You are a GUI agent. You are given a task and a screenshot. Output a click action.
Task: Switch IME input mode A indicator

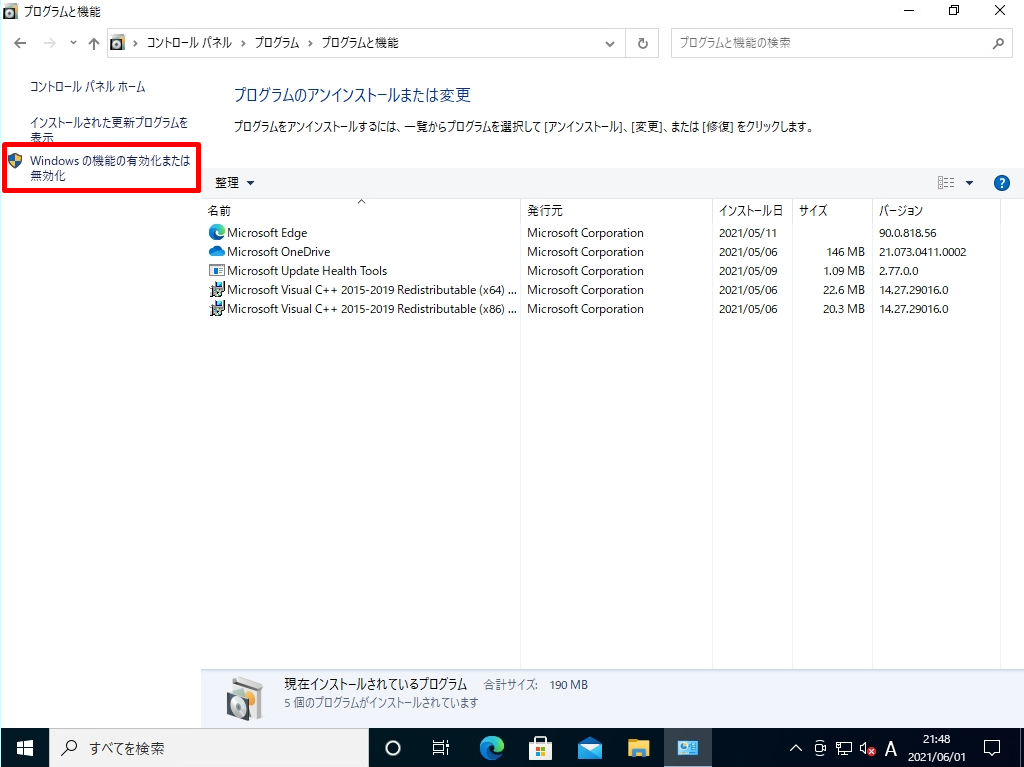click(890, 748)
